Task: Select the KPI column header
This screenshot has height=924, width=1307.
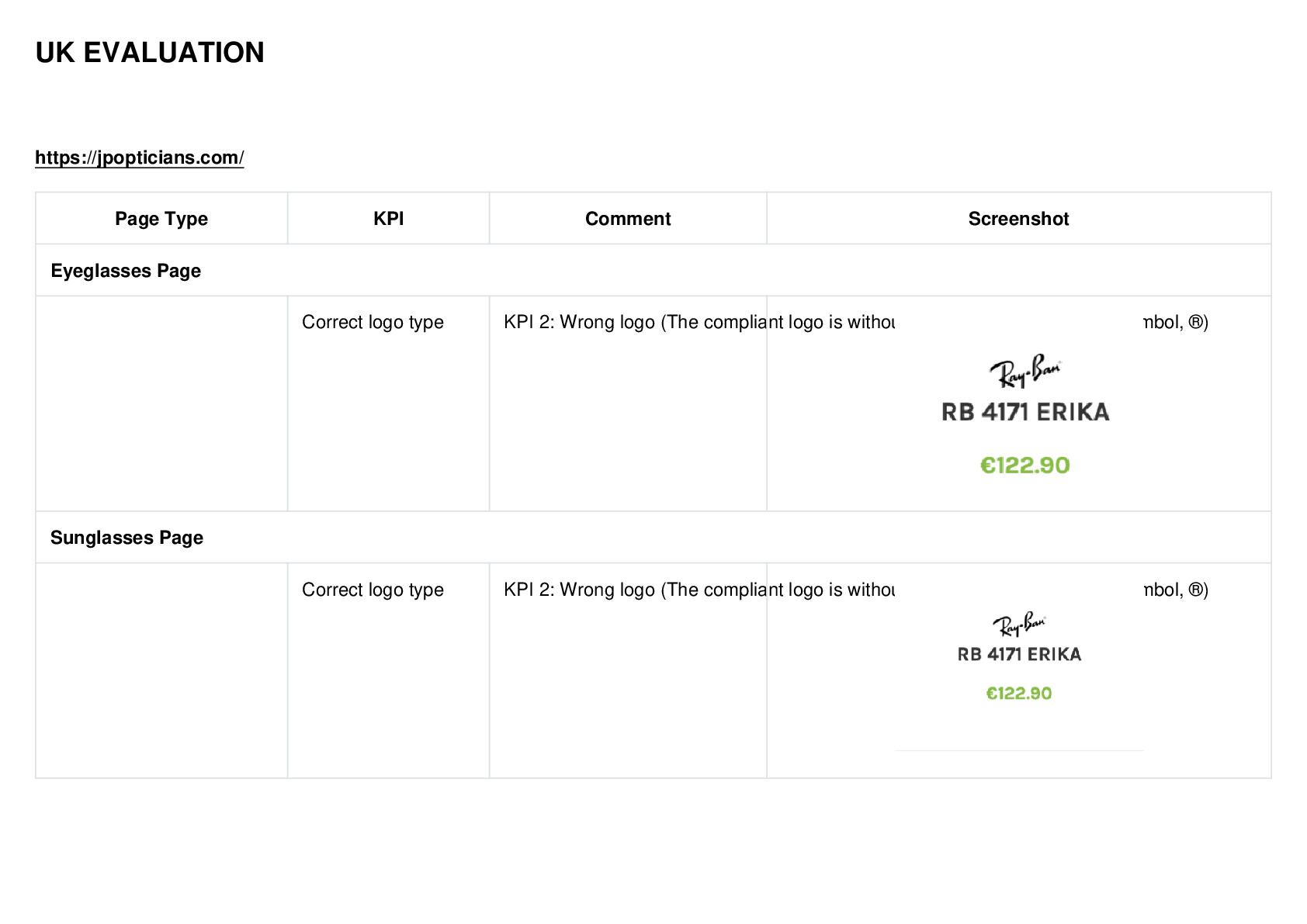Action: [x=388, y=219]
